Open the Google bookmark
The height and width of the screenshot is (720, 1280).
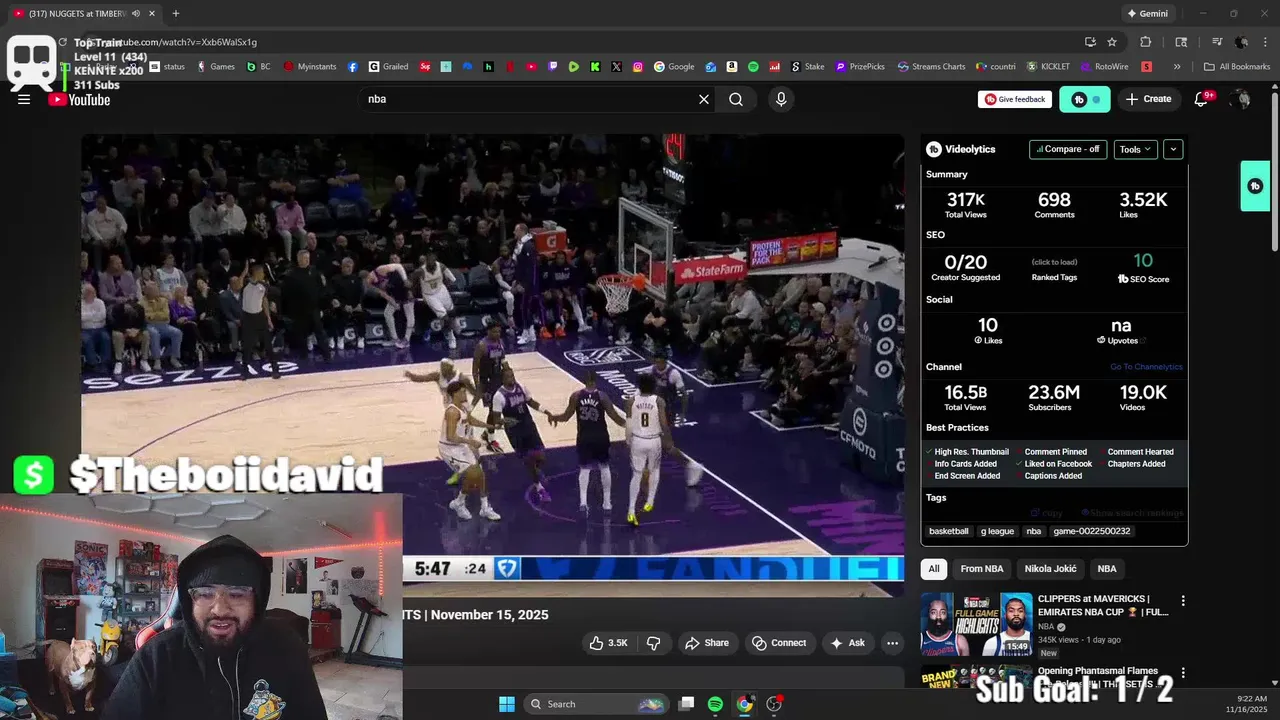tap(675, 67)
